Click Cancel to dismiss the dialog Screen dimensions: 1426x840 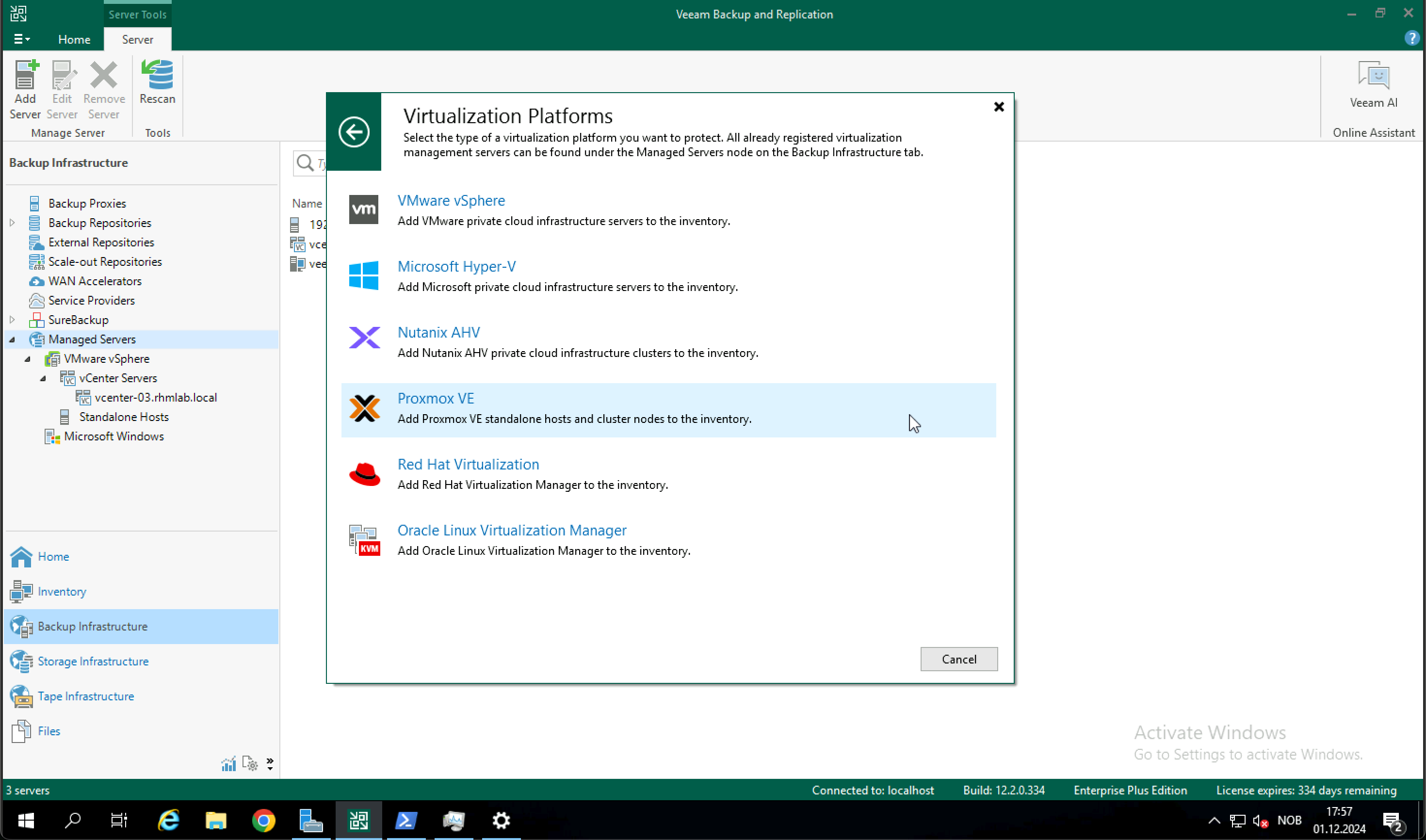point(959,659)
